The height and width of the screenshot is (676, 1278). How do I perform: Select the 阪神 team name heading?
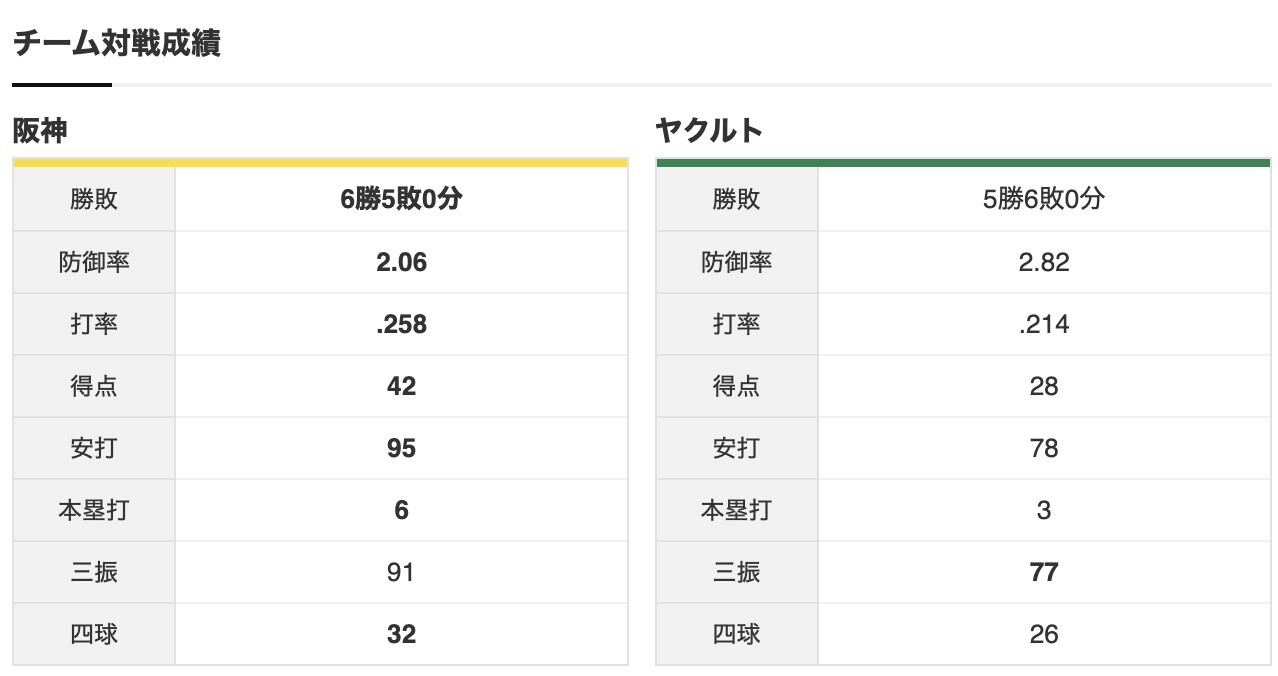click(x=40, y=131)
